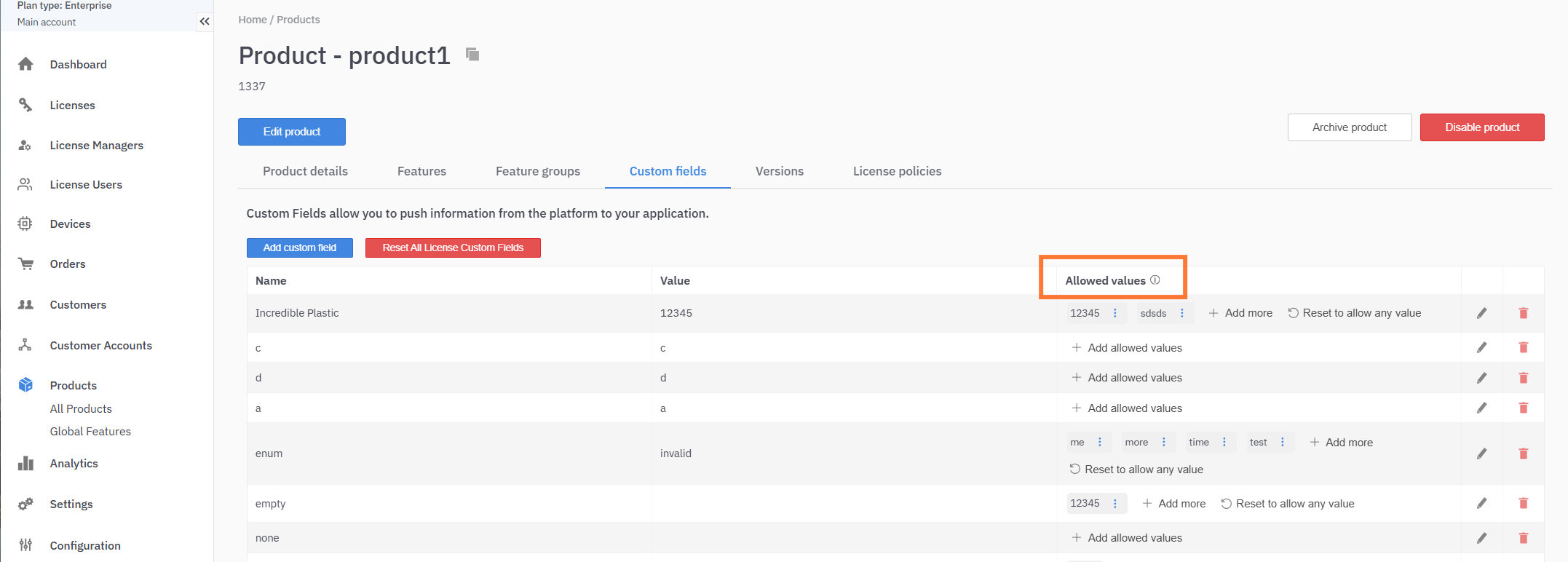The height and width of the screenshot is (562, 1568).
Task: Delete custom field c using trash icon
Action: pos(1523,348)
